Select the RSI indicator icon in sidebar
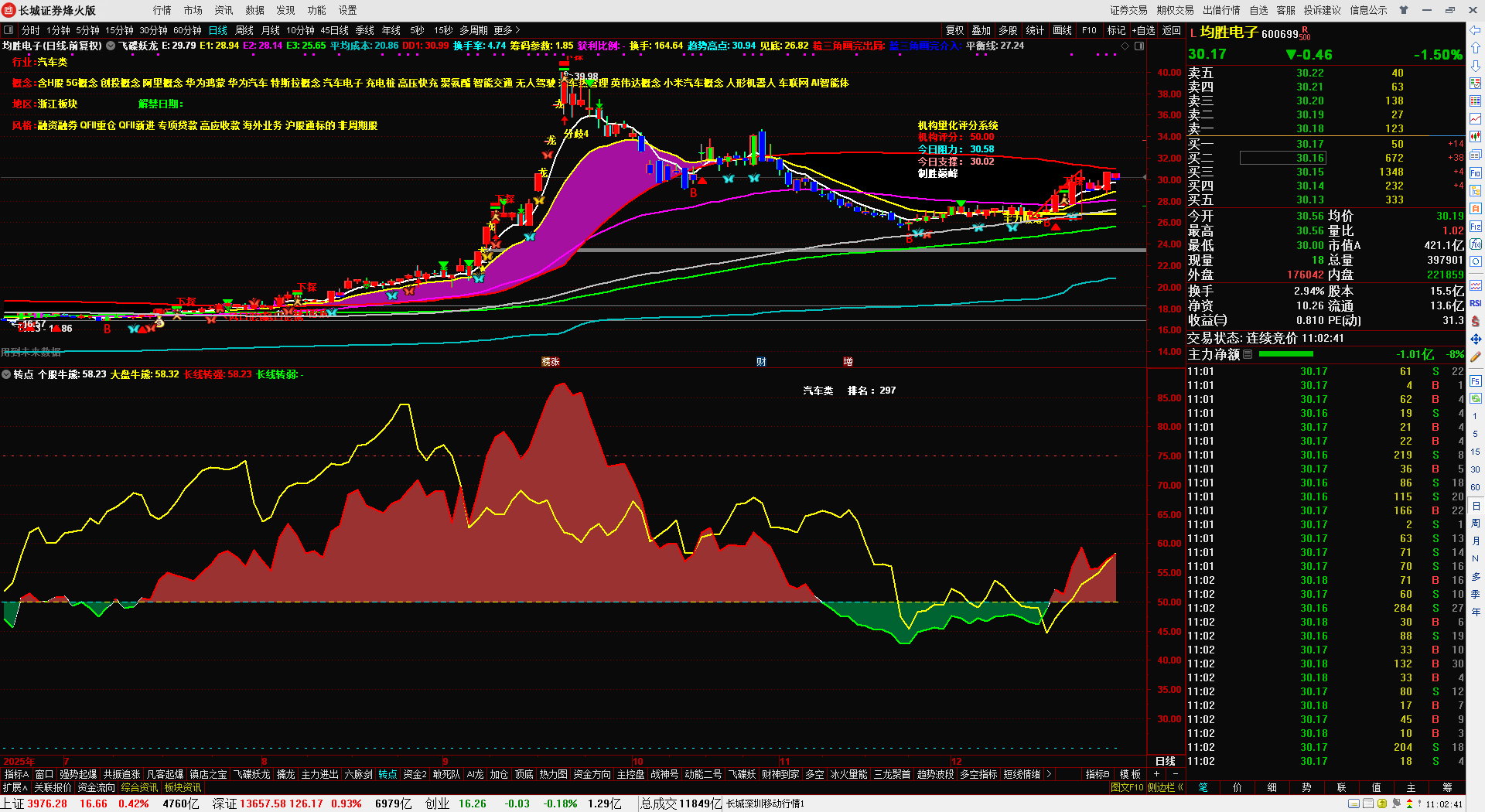The image size is (1485, 812). (x=1476, y=303)
